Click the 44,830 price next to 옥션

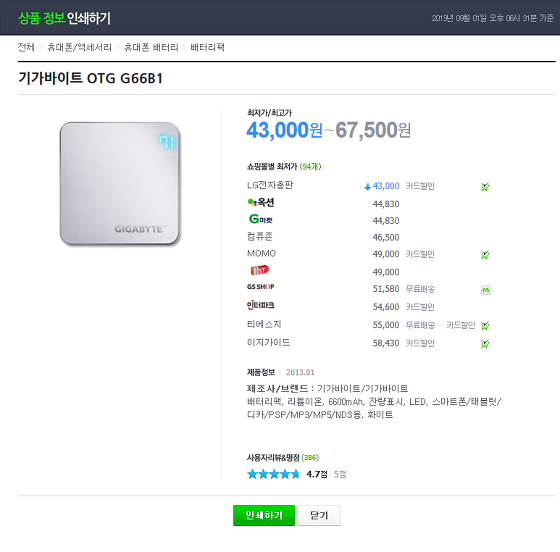386,204
